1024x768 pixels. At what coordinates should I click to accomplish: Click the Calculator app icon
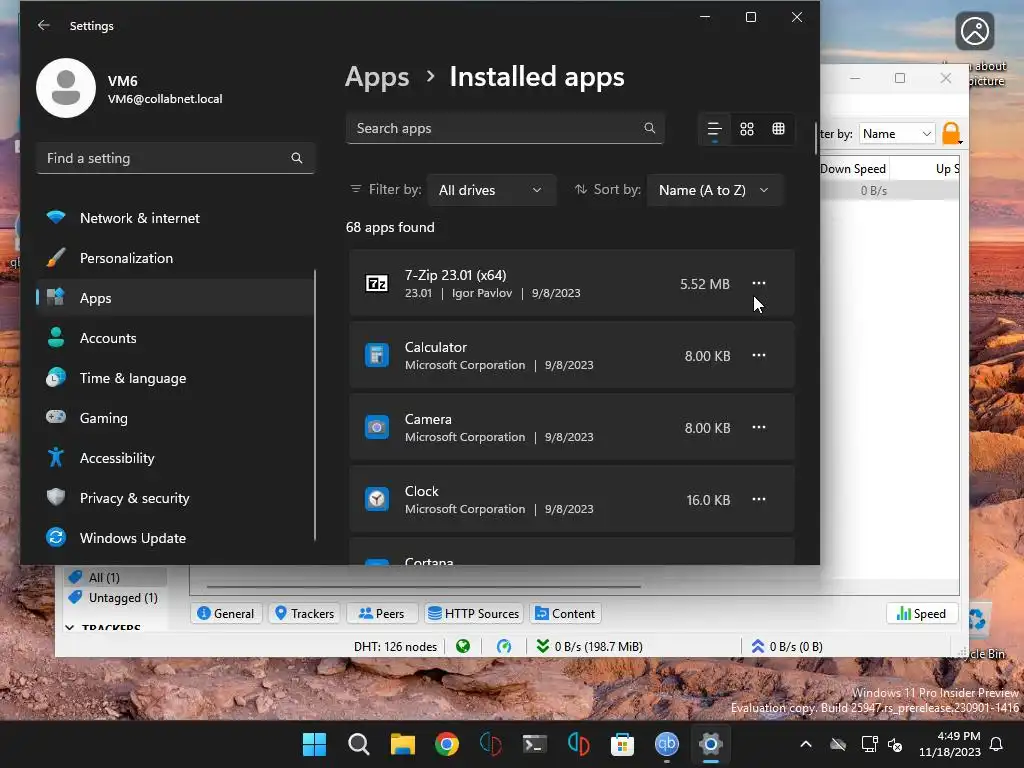(x=377, y=355)
